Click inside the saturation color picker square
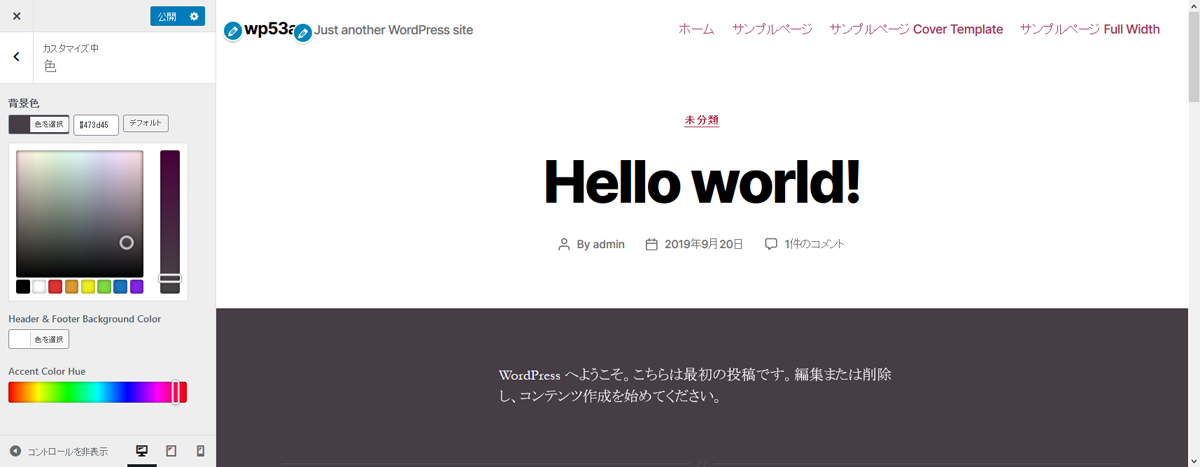 pos(80,213)
